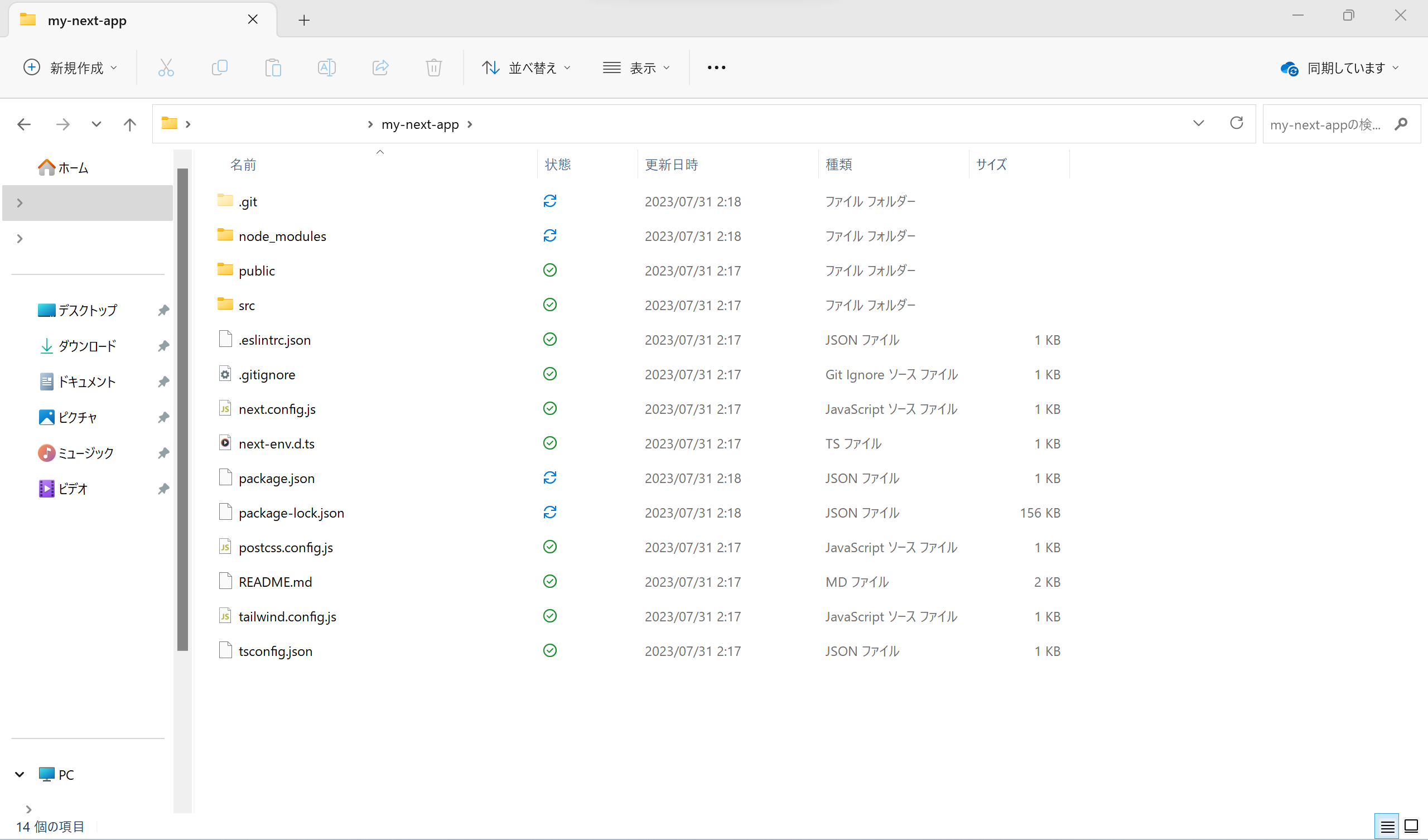Go forward with the right arrow
Screen dimensions: 1428x840
[63, 124]
